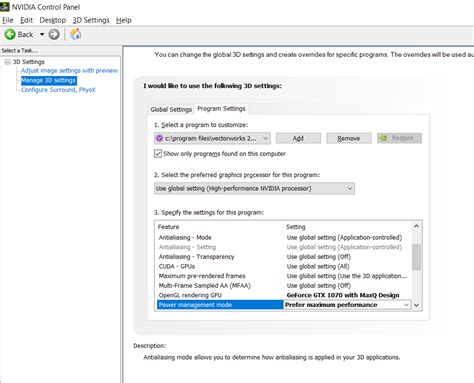Select the CUDA - GPUs row

click(283, 267)
